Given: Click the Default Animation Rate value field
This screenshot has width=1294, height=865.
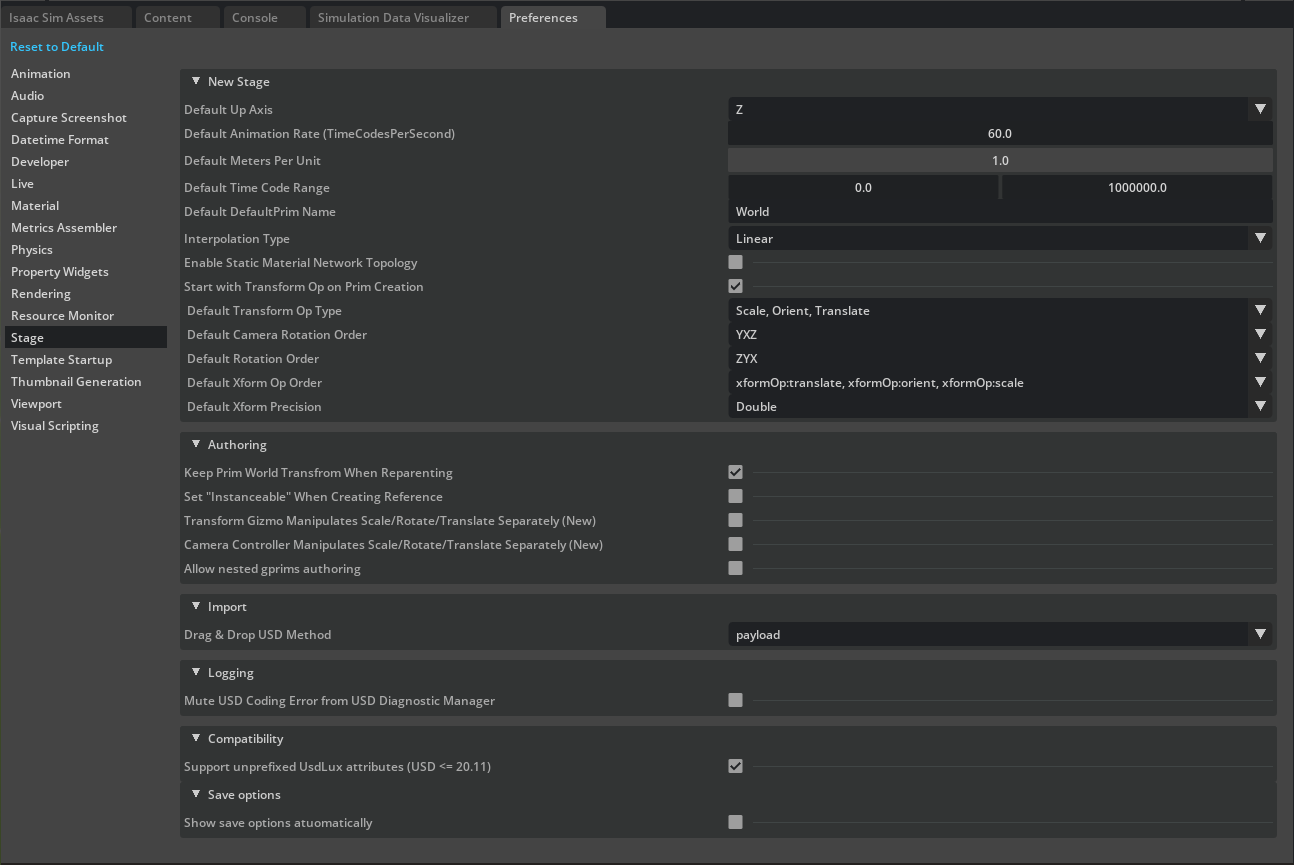Looking at the screenshot, I should (1000, 133).
